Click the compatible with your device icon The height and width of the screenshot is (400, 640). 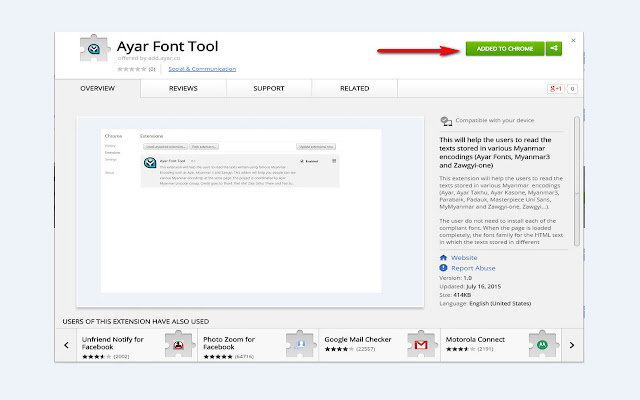click(446, 121)
